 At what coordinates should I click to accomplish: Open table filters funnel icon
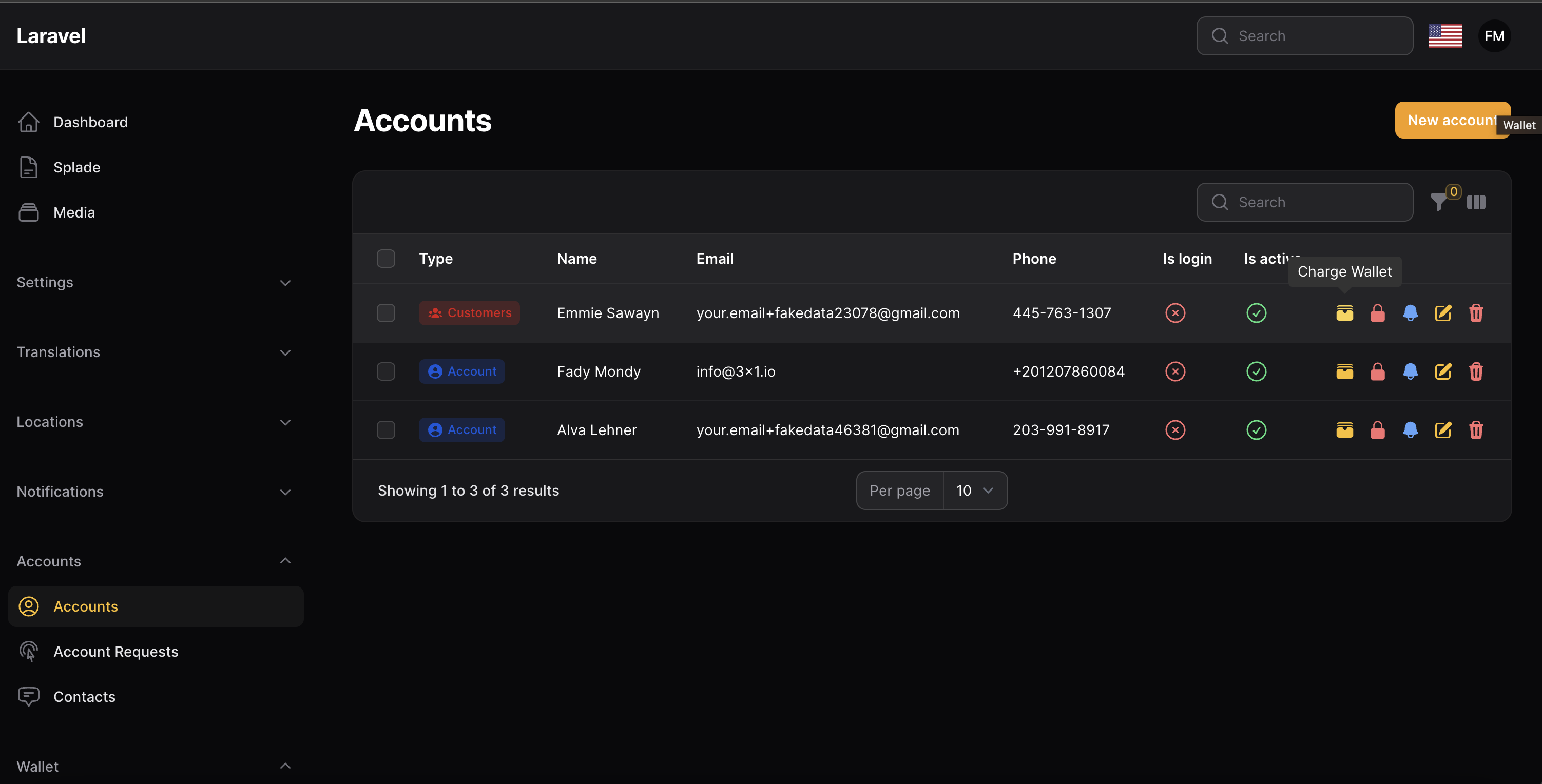coord(1438,202)
